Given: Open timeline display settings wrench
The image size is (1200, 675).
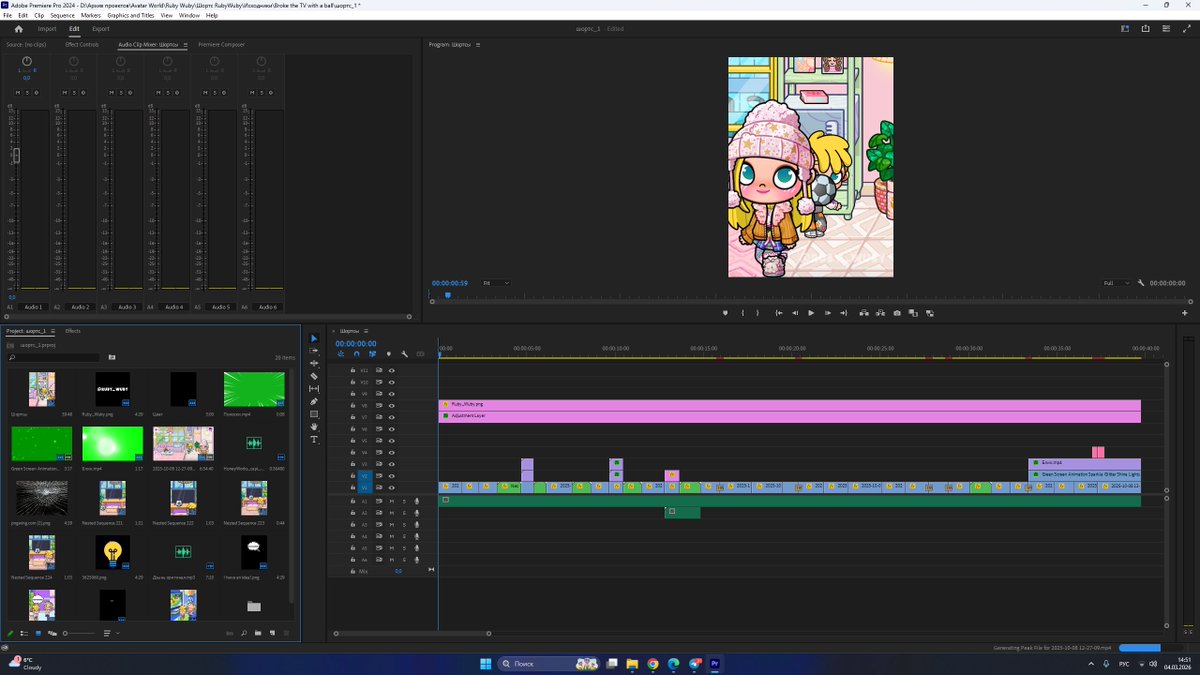Looking at the screenshot, I should point(404,353).
